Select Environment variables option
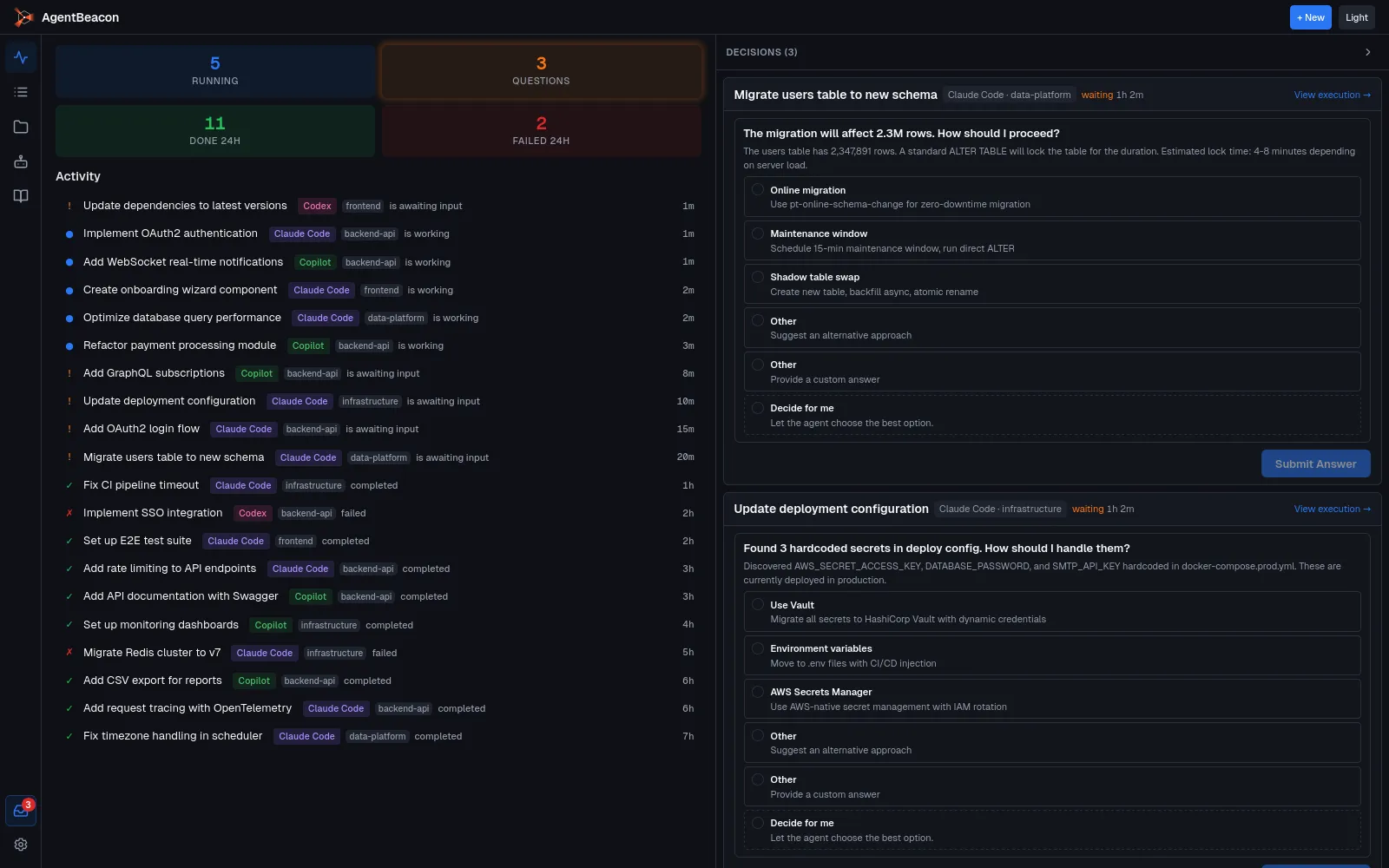This screenshot has height=868, width=1389. point(1051,655)
